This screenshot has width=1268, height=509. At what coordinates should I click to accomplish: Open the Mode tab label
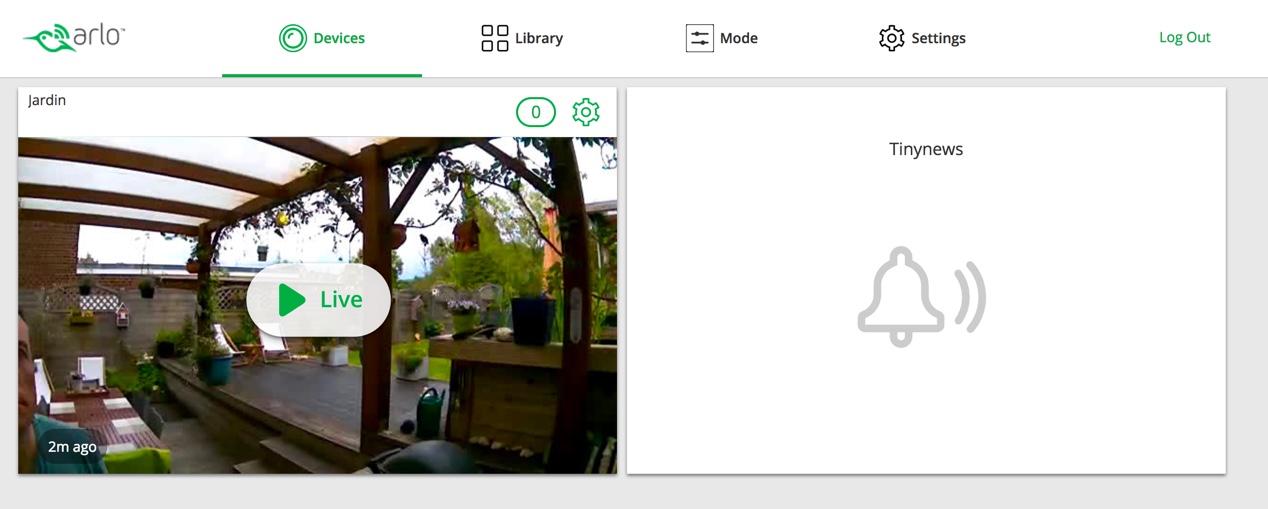click(739, 38)
